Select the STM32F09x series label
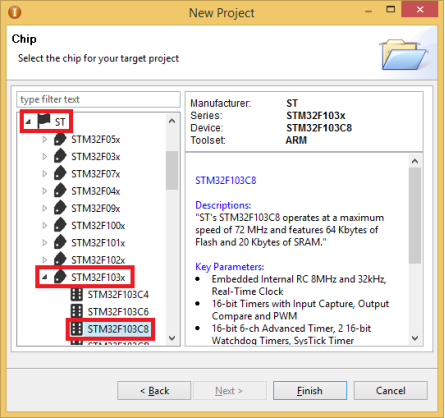Viewport: 445px width, 418px height. (x=96, y=209)
